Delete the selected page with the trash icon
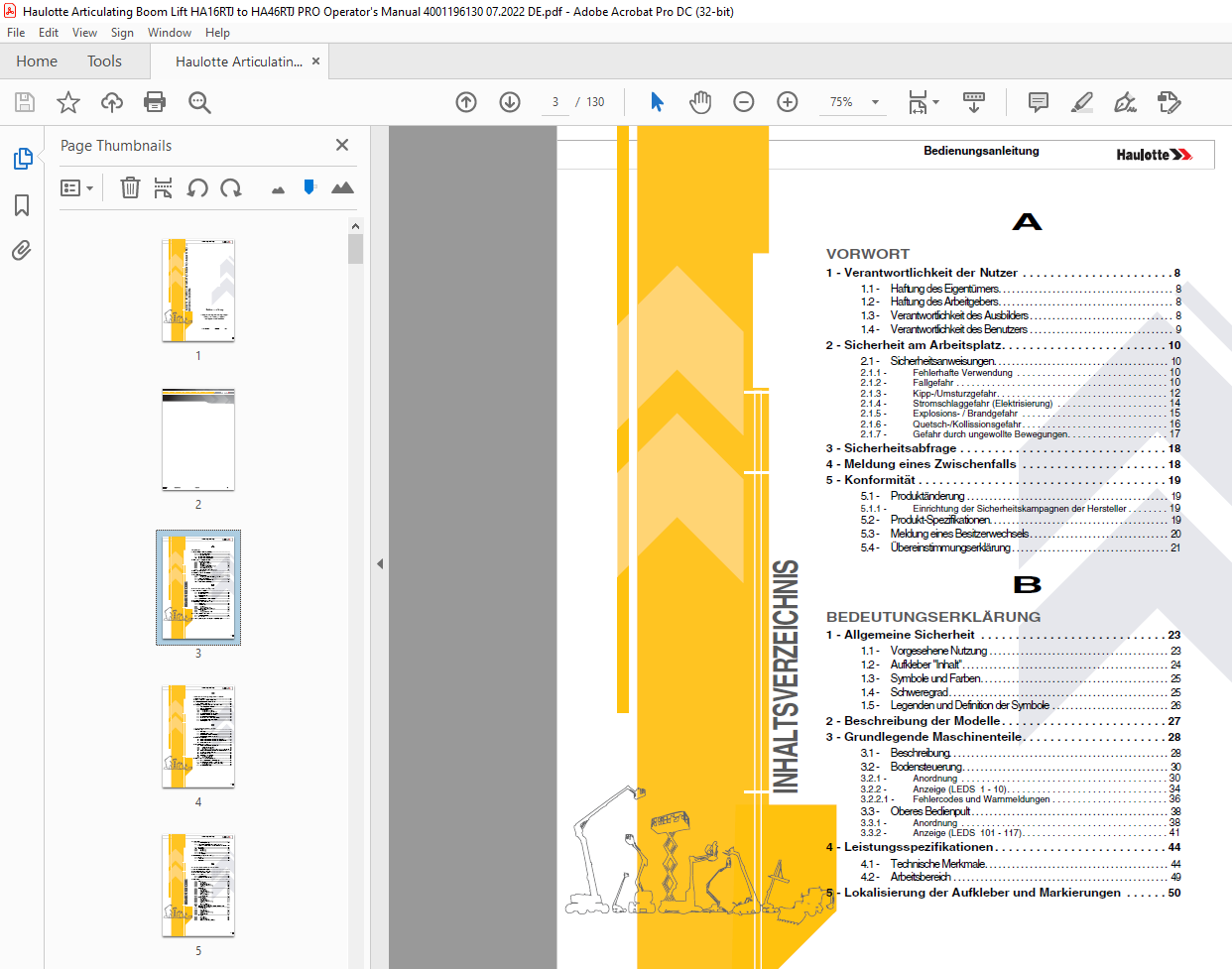 130,187
